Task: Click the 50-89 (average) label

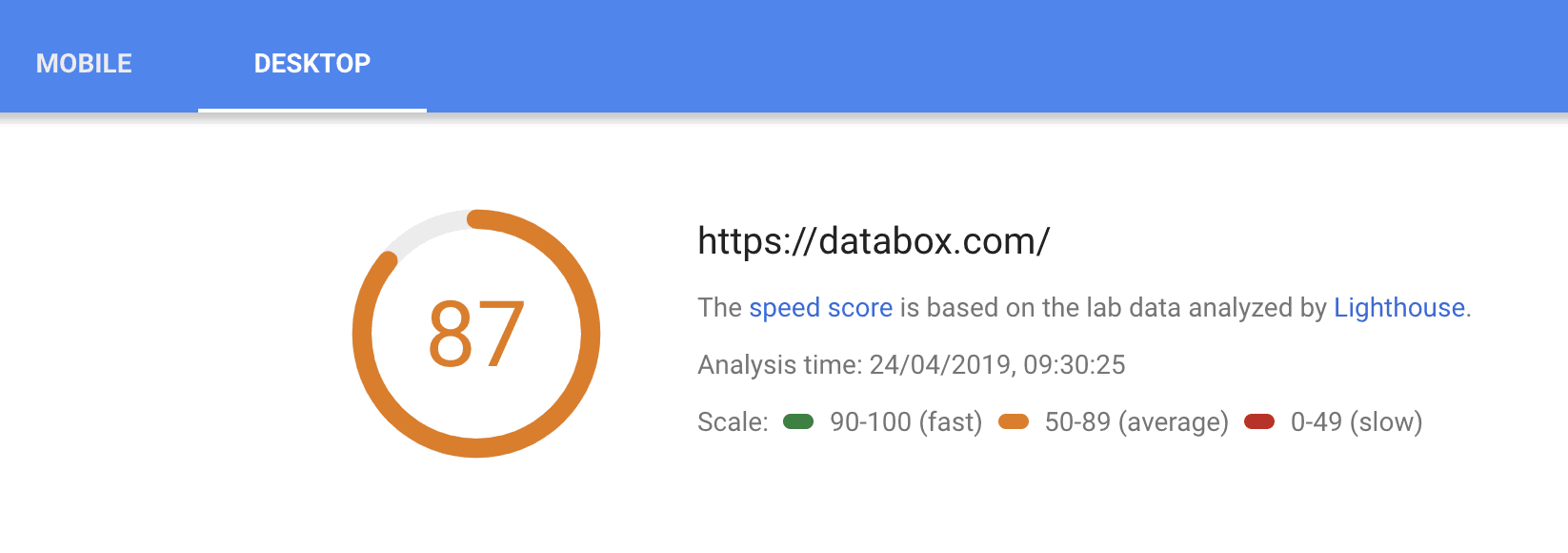Action: (1136, 421)
